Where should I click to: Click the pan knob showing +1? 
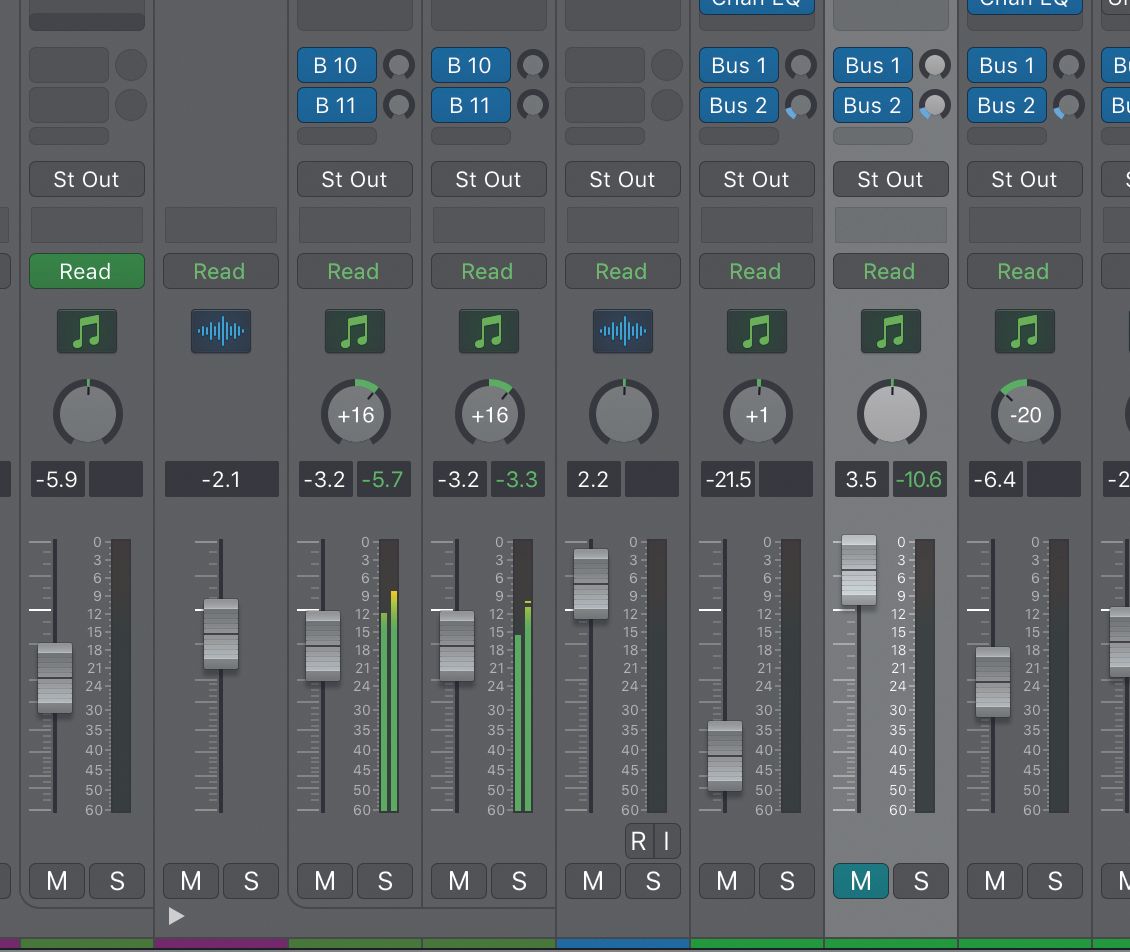click(x=757, y=414)
